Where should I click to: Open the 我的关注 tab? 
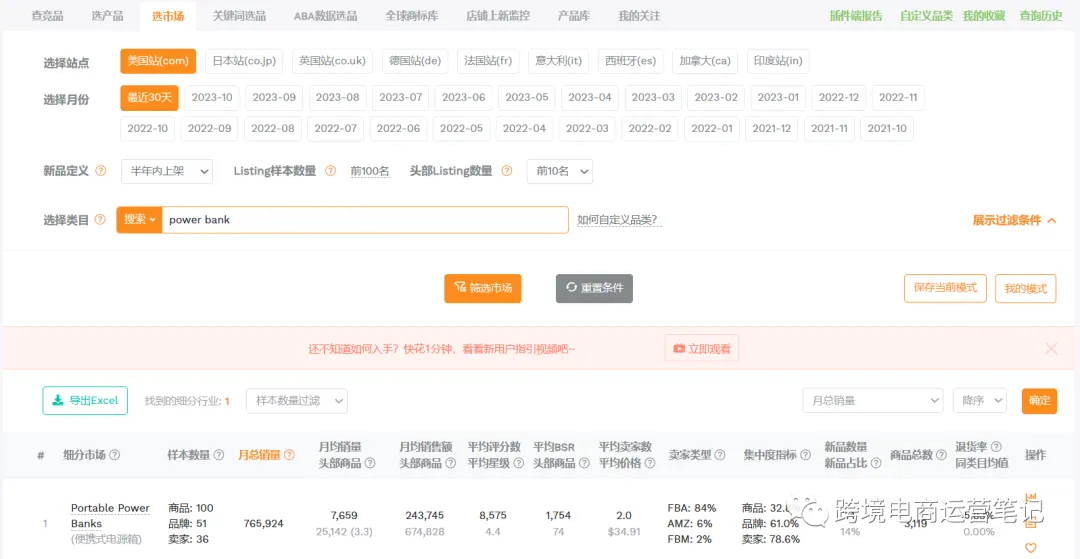pyautogui.click(x=639, y=16)
